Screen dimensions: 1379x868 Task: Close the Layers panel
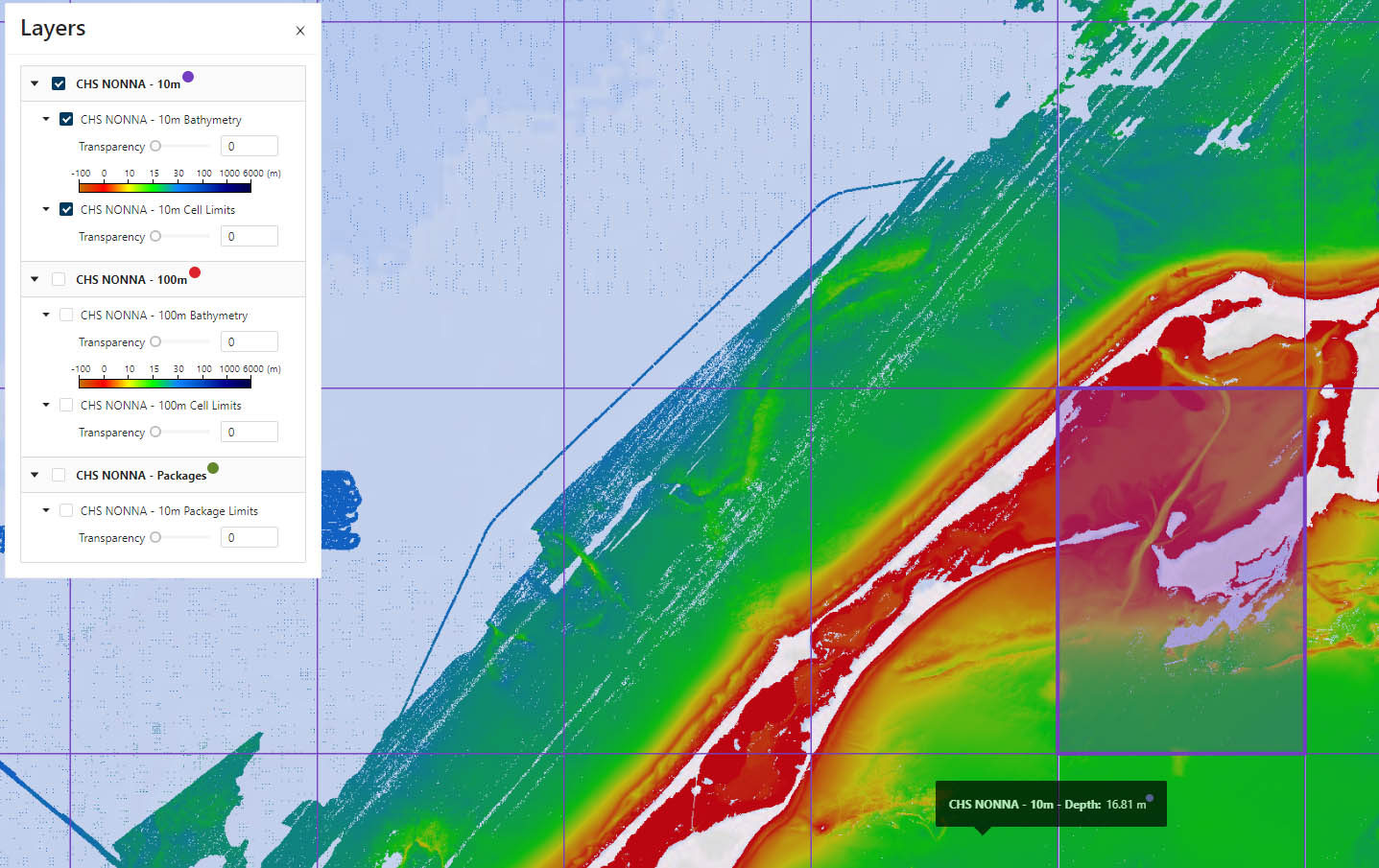tap(300, 31)
